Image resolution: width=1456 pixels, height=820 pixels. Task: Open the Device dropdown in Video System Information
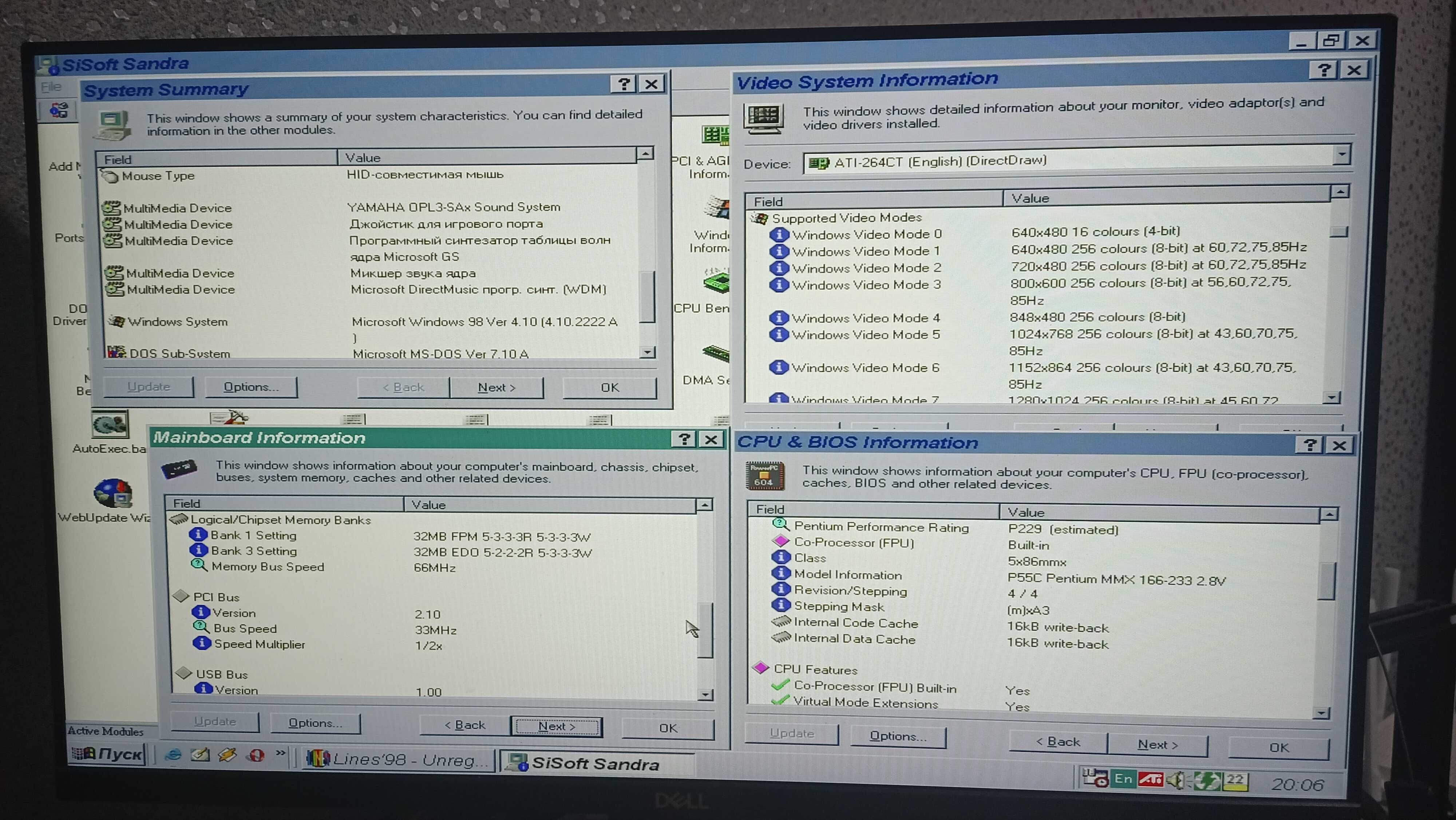tap(1341, 154)
